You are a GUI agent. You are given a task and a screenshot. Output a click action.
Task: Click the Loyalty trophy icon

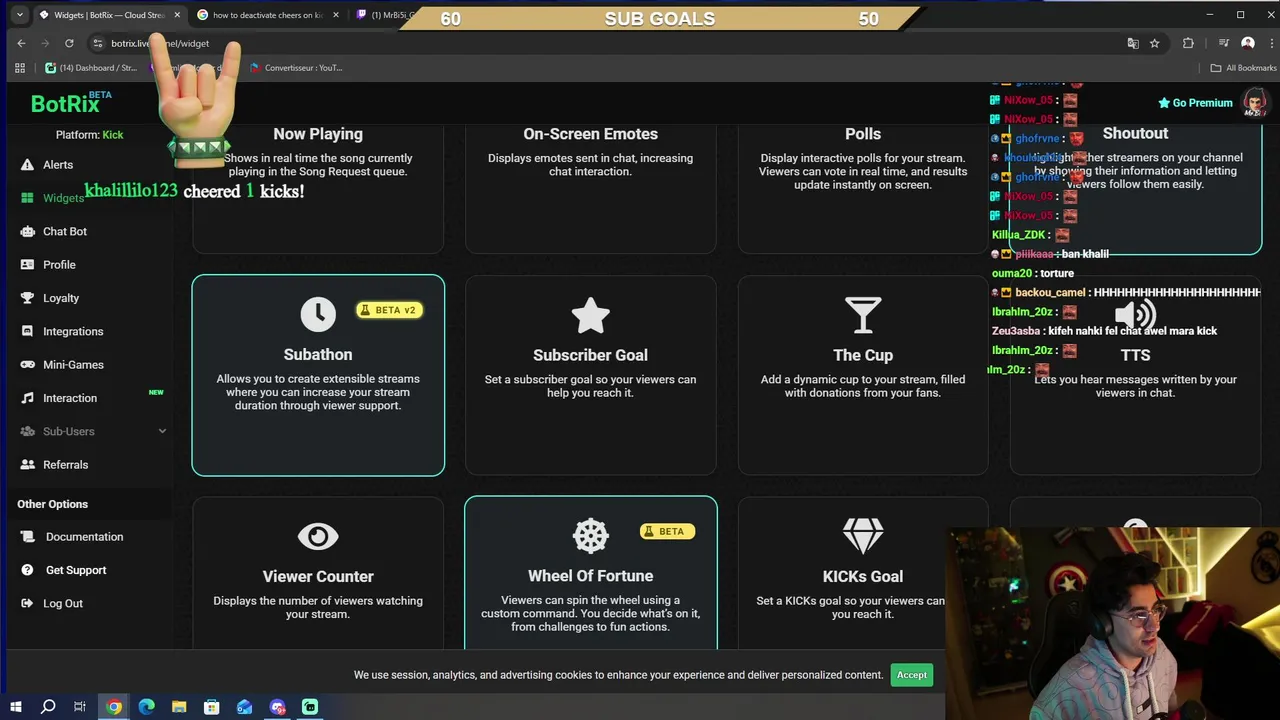click(27, 298)
